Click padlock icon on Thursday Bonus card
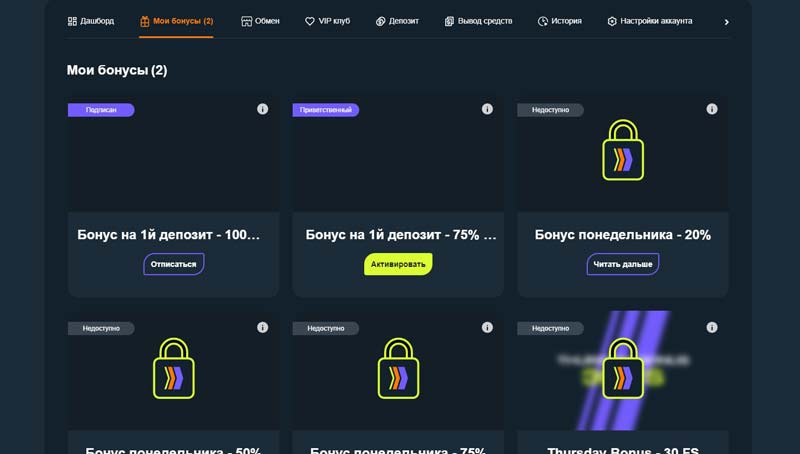Screen dimensions: 800x454 click(x=623, y=368)
